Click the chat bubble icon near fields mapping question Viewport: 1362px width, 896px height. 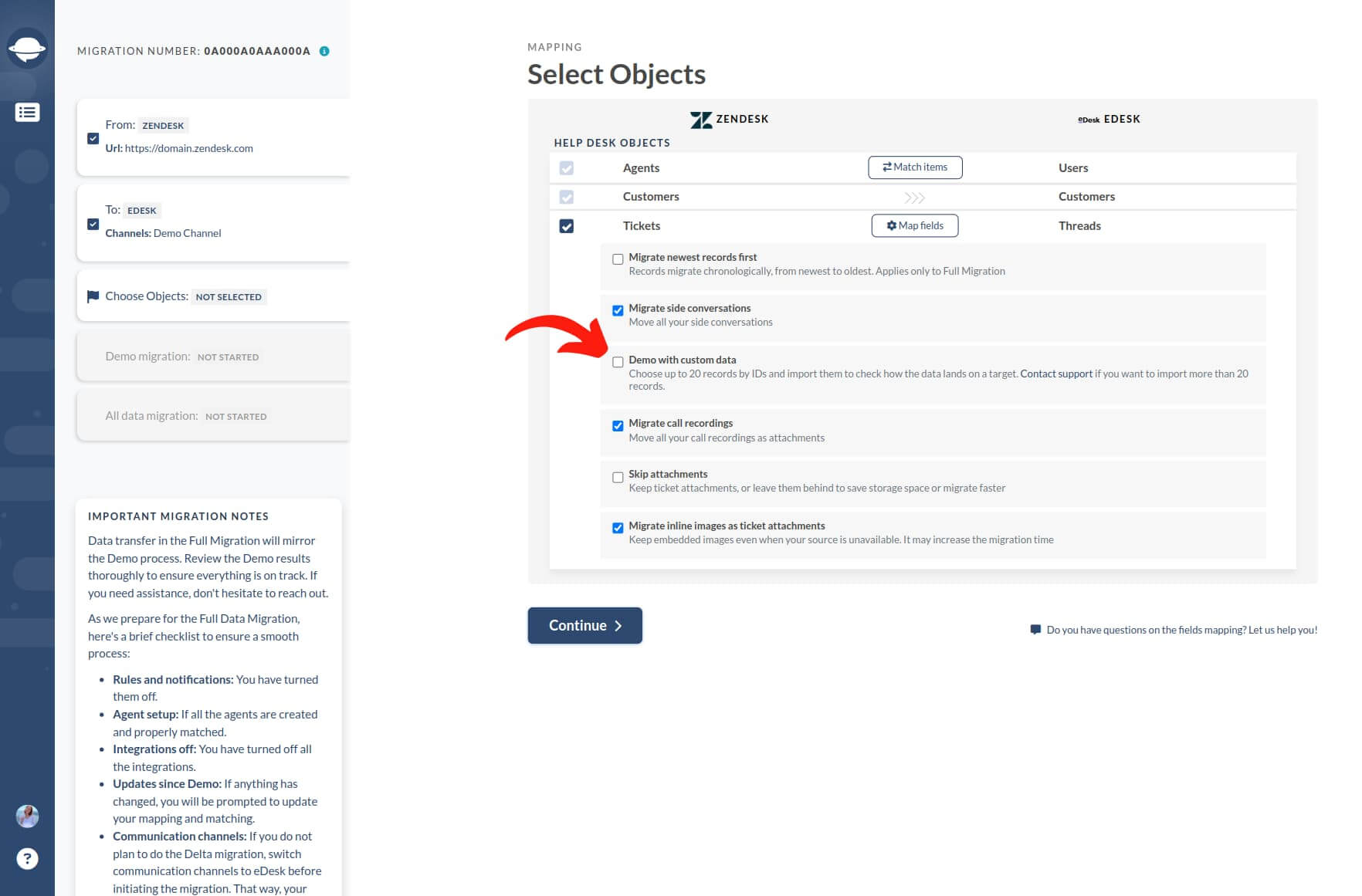[1035, 630]
